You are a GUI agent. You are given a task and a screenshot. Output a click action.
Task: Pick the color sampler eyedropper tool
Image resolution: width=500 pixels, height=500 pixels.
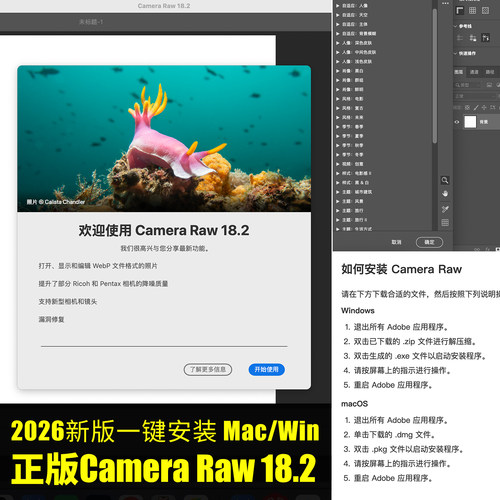point(445,209)
